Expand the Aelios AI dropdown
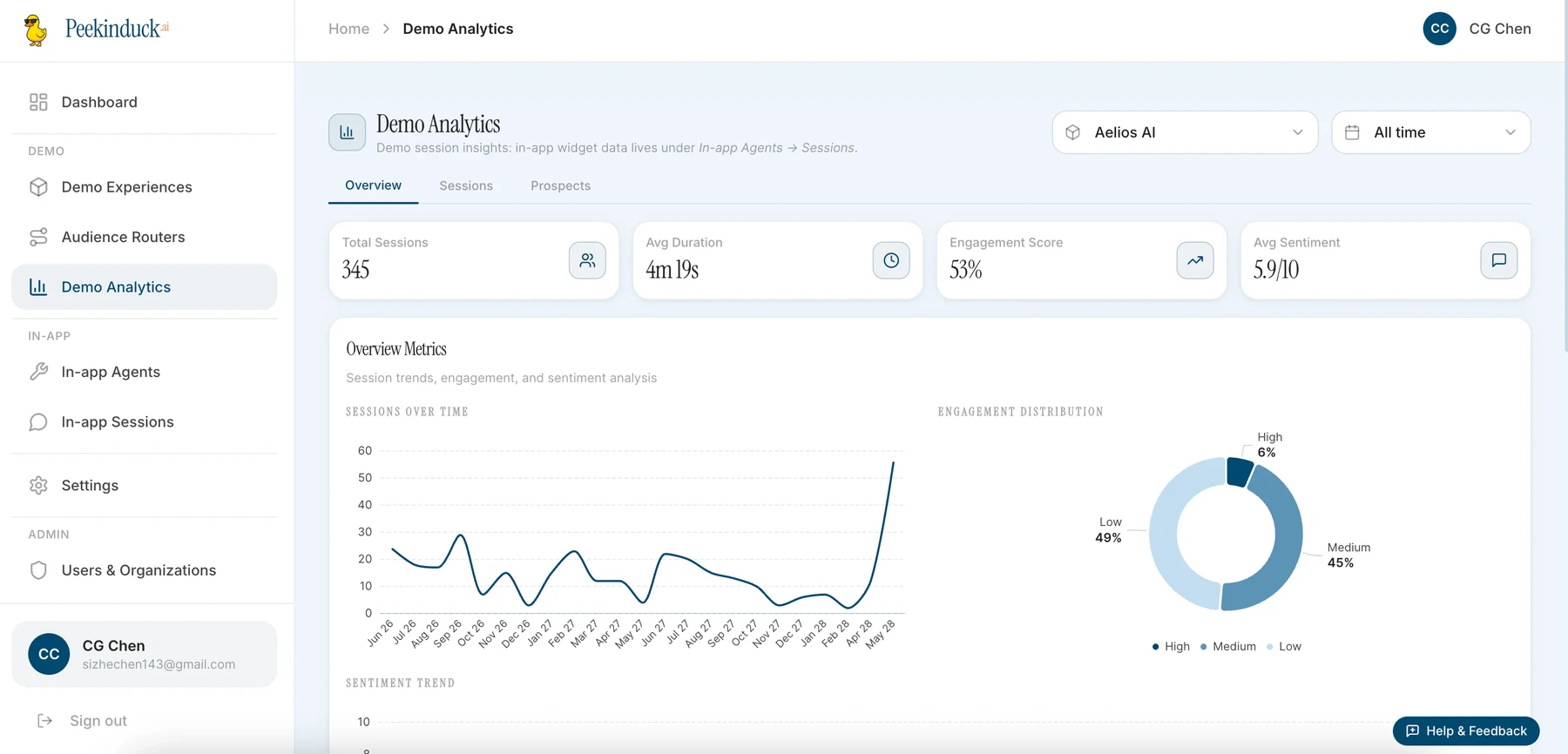Screen dimensions: 1568x754 (1185, 132)
